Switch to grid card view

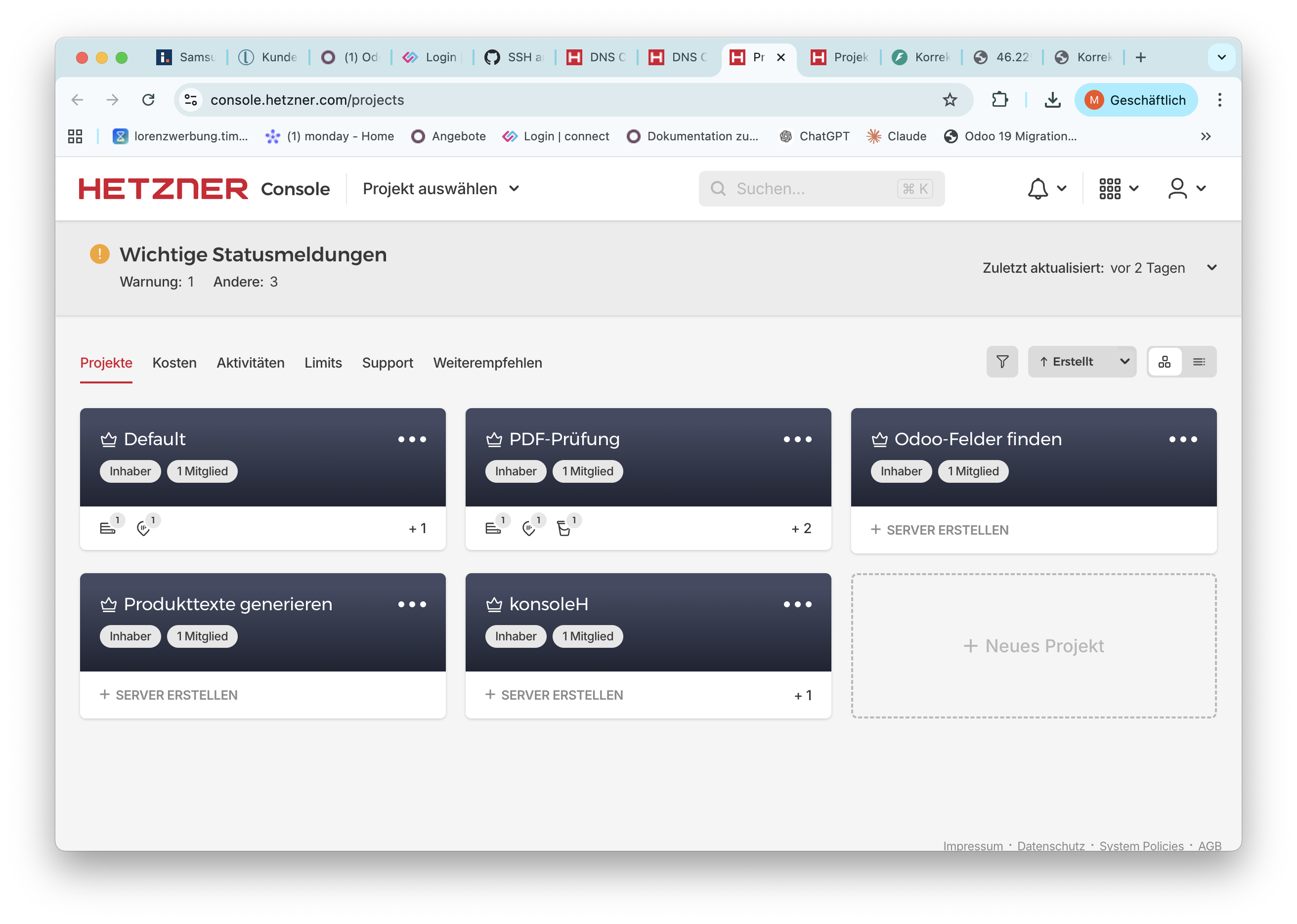(1165, 362)
